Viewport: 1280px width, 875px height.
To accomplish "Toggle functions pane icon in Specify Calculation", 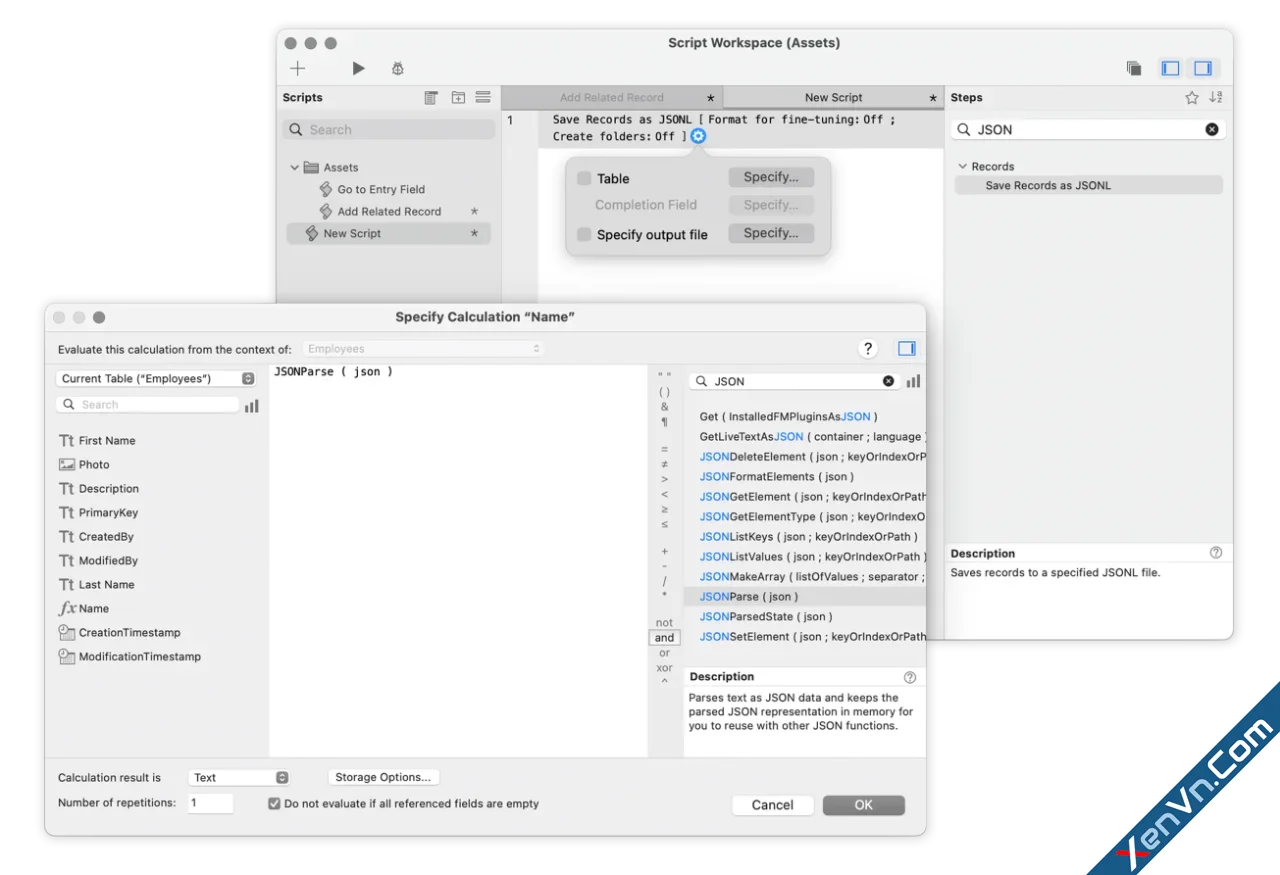I will pyautogui.click(x=907, y=348).
